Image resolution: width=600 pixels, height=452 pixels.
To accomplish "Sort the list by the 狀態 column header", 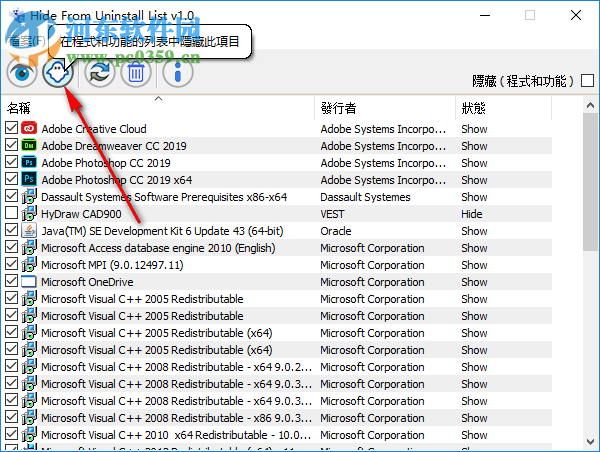I will (x=504, y=108).
